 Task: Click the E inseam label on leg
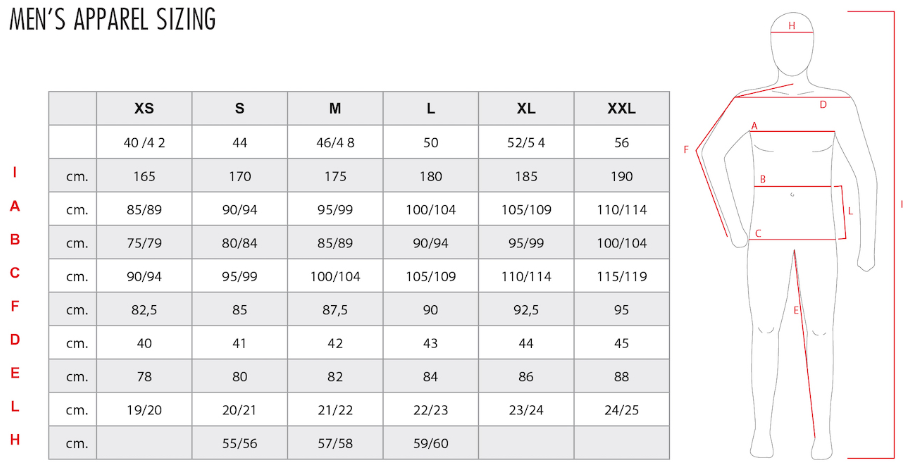(796, 310)
